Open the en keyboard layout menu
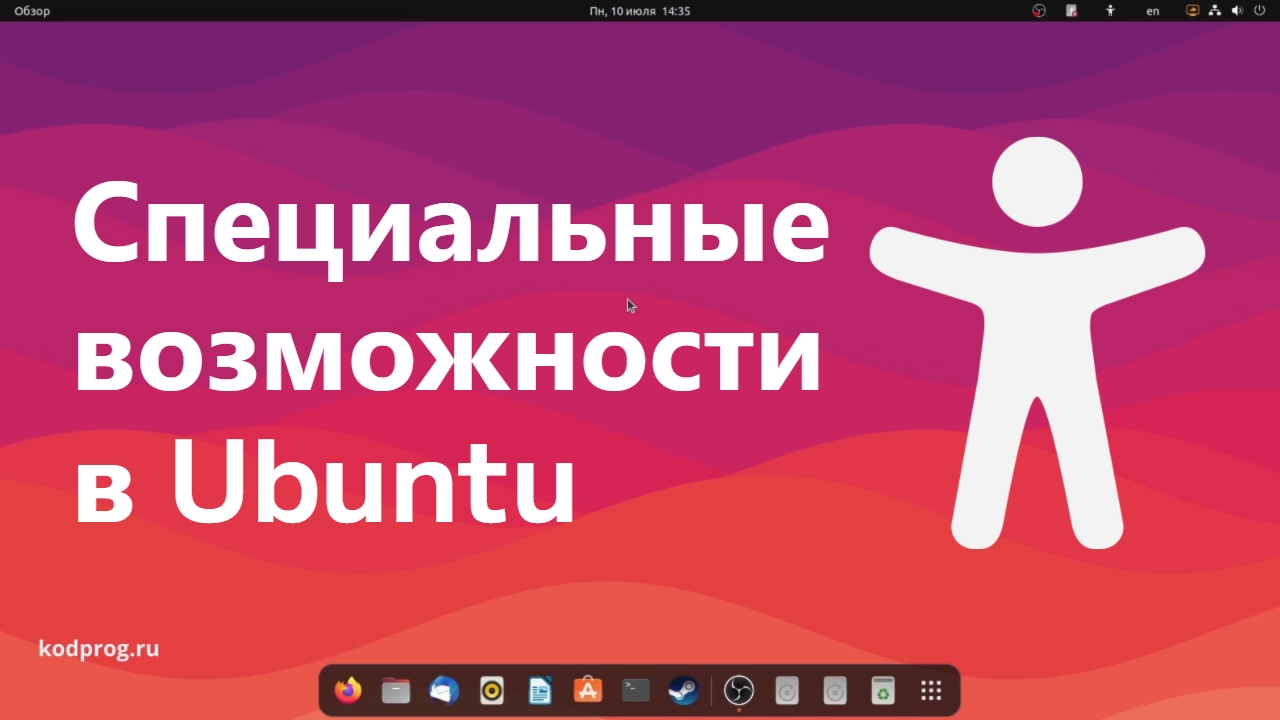The height and width of the screenshot is (720, 1280). 1153,11
